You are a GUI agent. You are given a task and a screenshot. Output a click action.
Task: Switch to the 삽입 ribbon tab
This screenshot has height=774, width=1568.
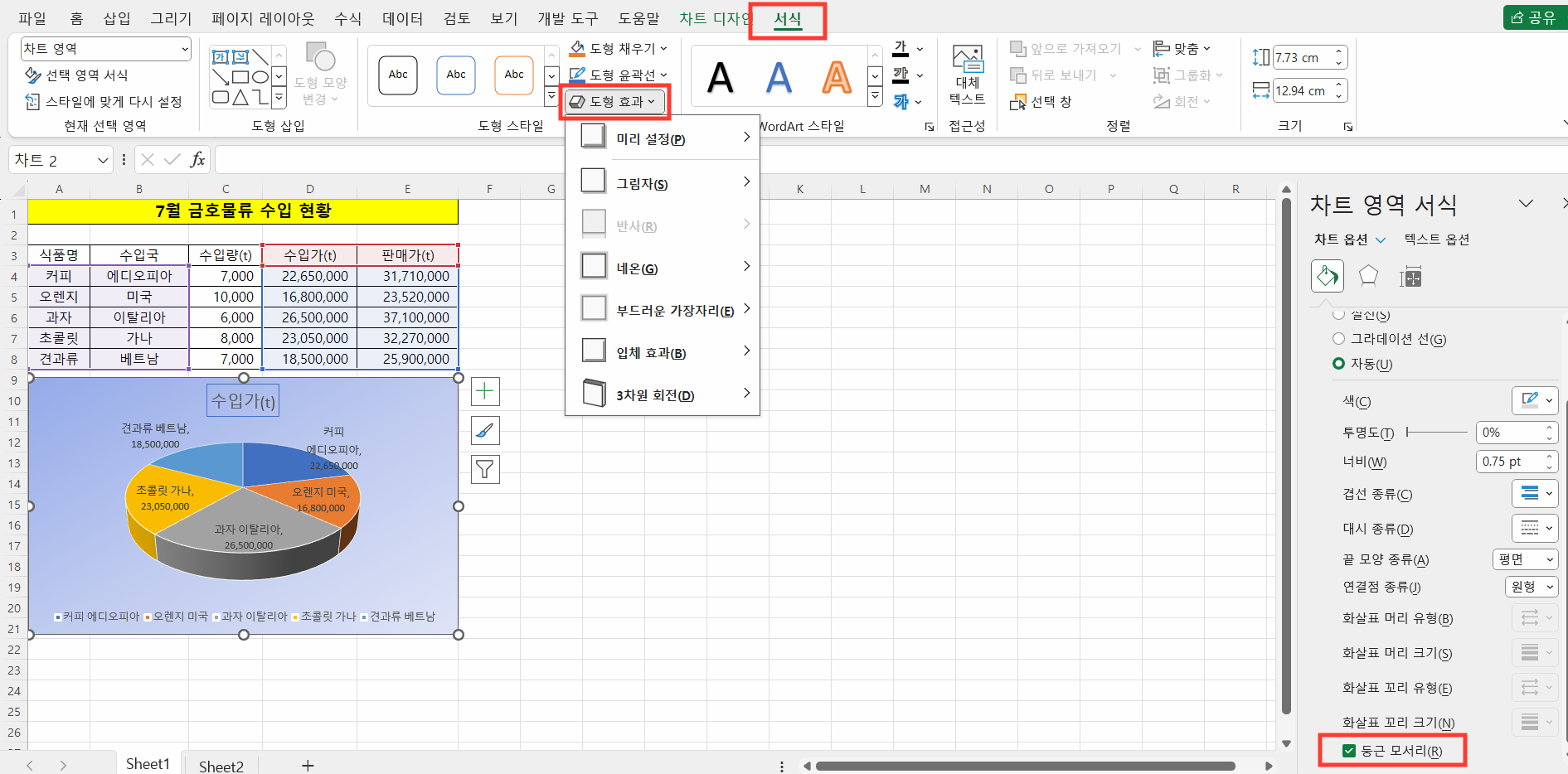point(117,18)
